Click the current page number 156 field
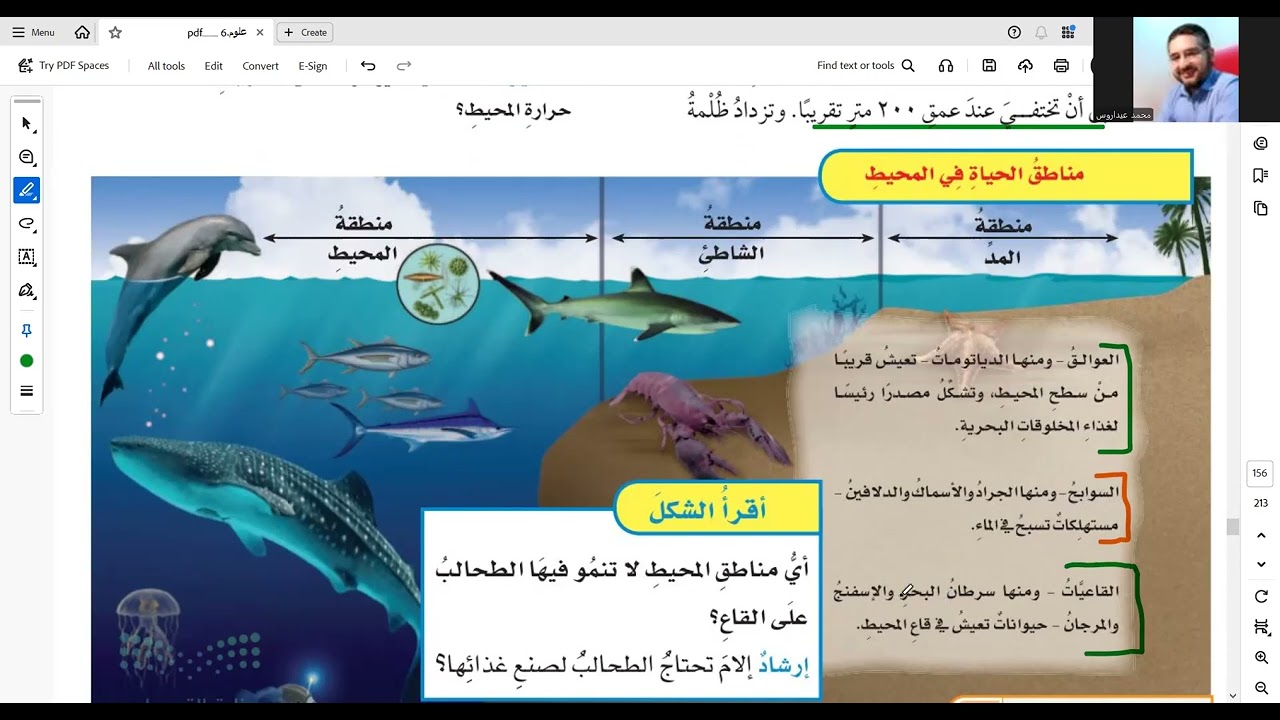This screenshot has width=1280, height=720. pyautogui.click(x=1260, y=474)
